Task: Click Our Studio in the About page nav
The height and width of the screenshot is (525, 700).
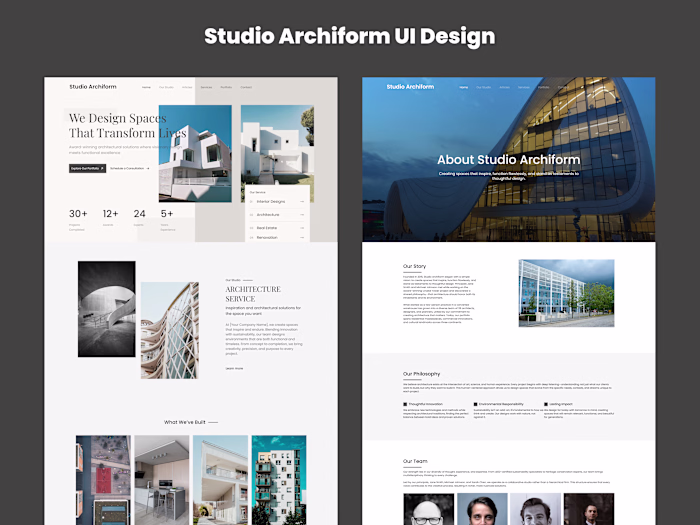Action: coord(483,88)
